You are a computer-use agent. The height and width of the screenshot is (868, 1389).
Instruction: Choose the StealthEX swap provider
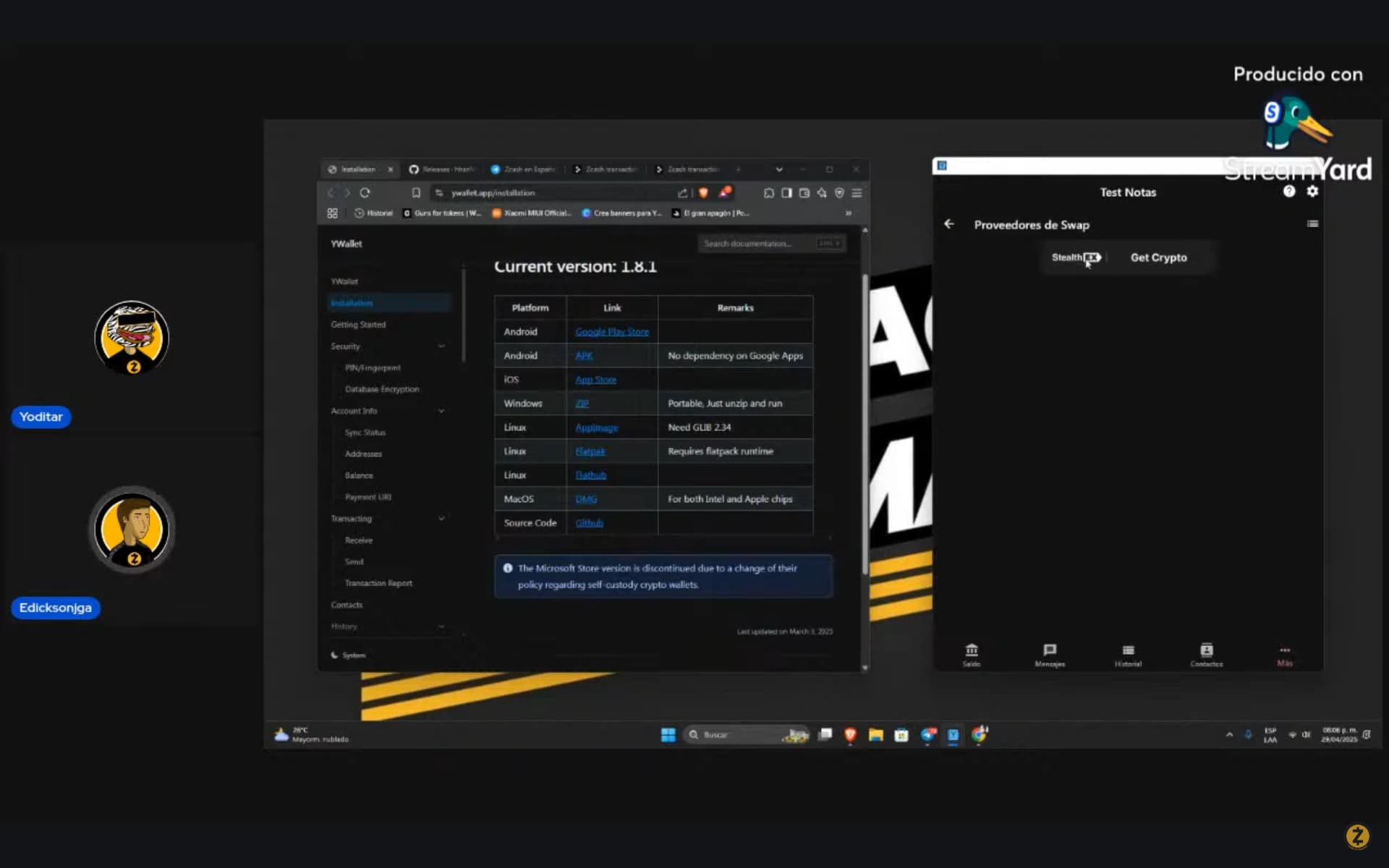coord(1076,258)
